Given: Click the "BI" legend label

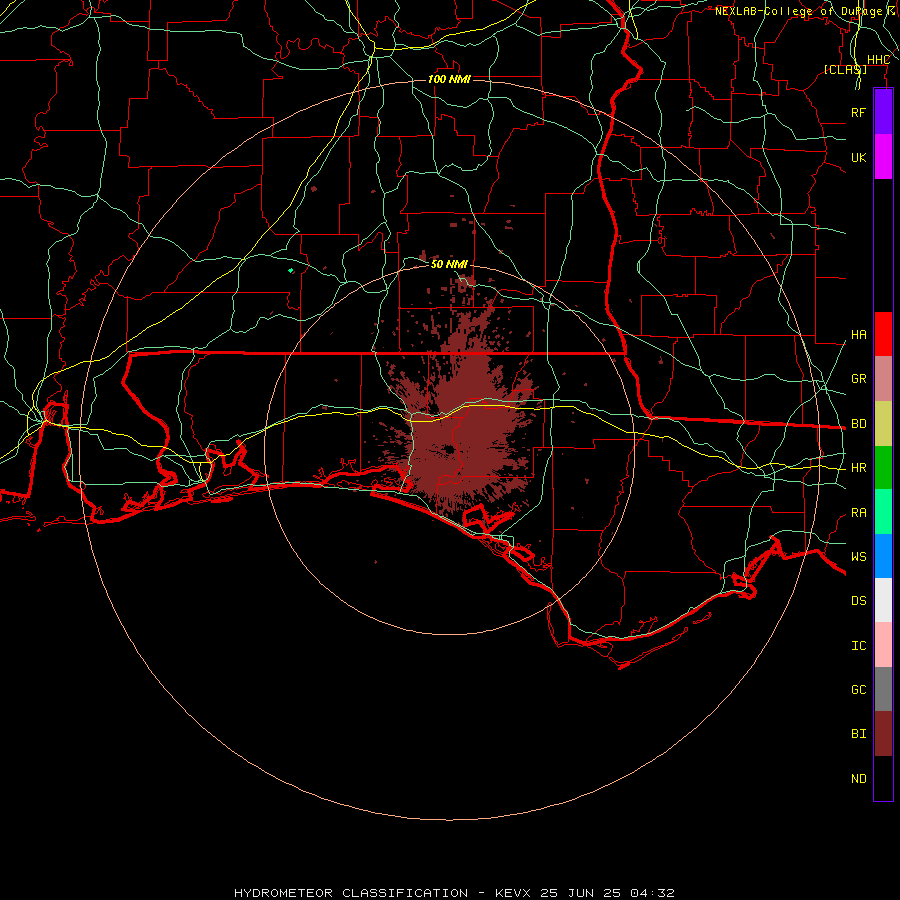Looking at the screenshot, I should 858,734.
